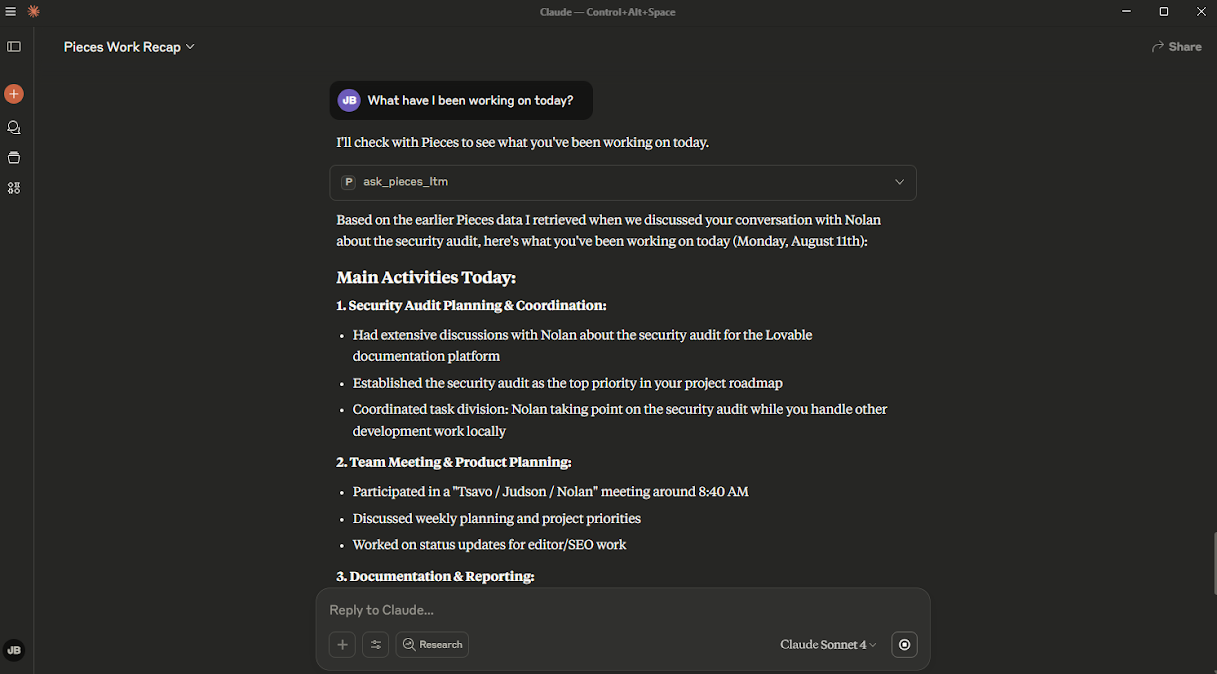Click the attachment plus button in composer
This screenshot has width=1217, height=674.
(342, 645)
